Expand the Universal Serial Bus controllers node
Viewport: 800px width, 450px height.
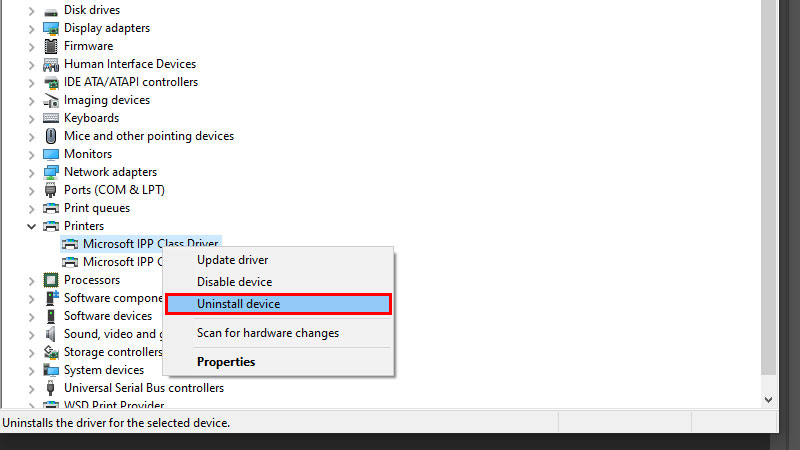pyautogui.click(x=32, y=388)
